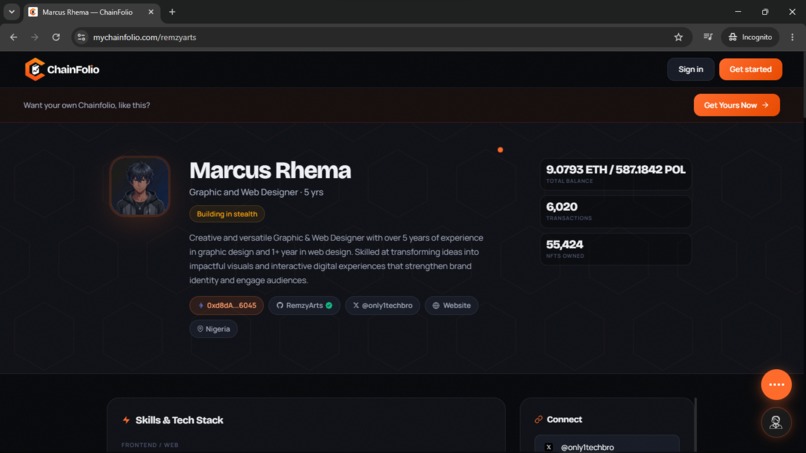The height and width of the screenshot is (453, 806).
Task: Bookmark this page with the star
Action: click(x=679, y=37)
